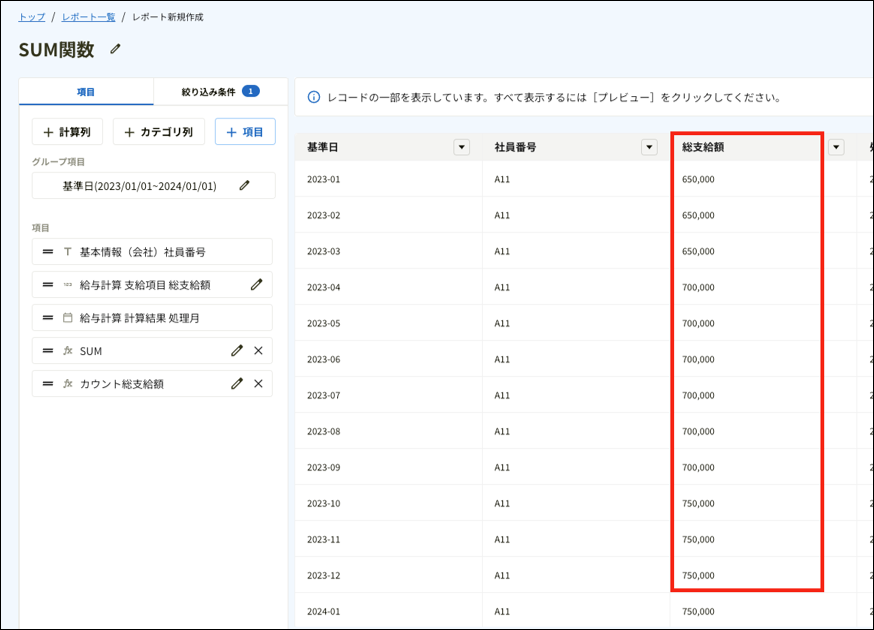
Task: Click the drag handle of 基本情報（会社）社員番号
Action: tap(47, 251)
